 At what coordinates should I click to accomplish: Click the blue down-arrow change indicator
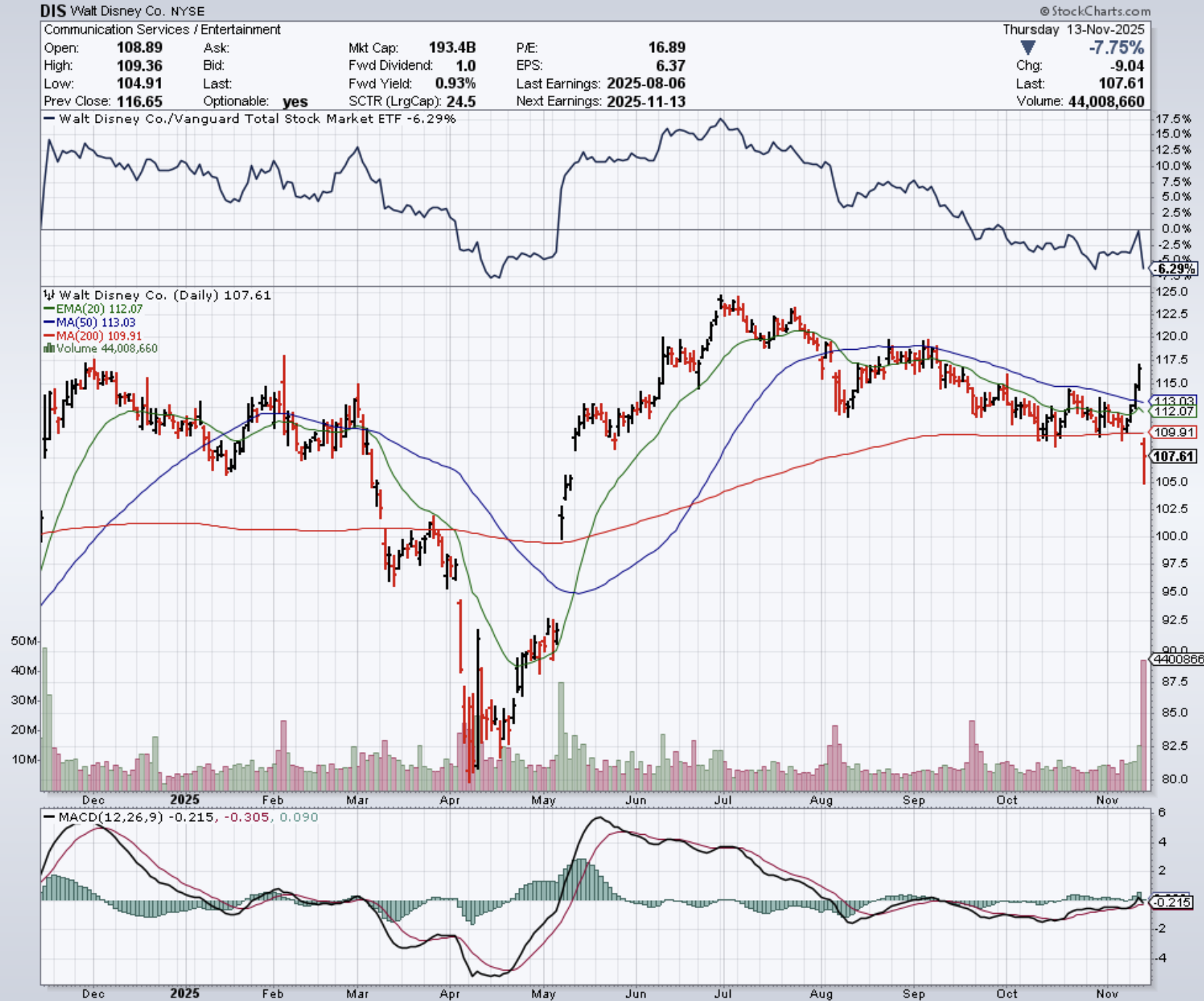pyautogui.click(x=1027, y=48)
